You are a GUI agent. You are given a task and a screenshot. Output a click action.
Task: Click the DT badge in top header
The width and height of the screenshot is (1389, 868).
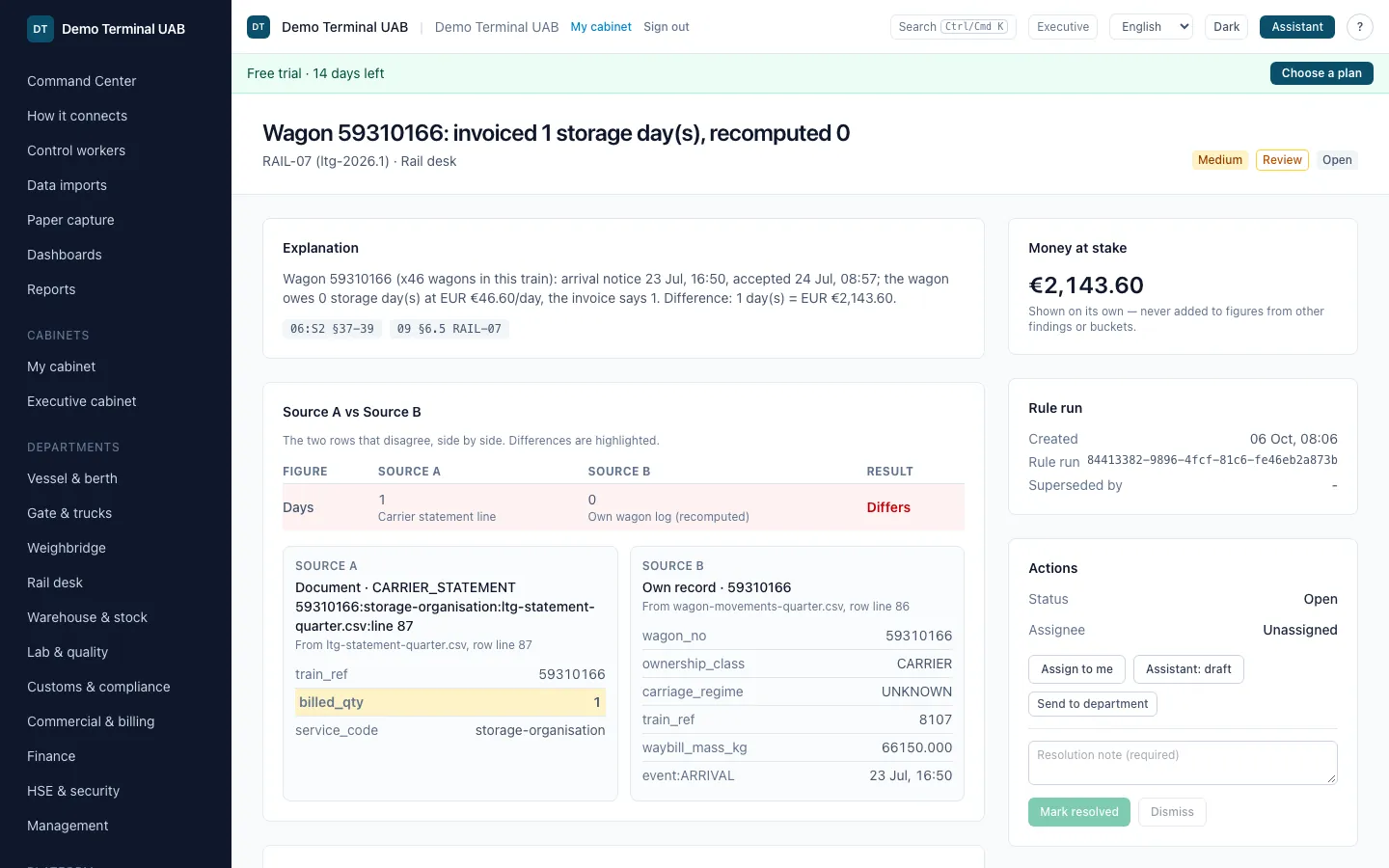point(259,27)
